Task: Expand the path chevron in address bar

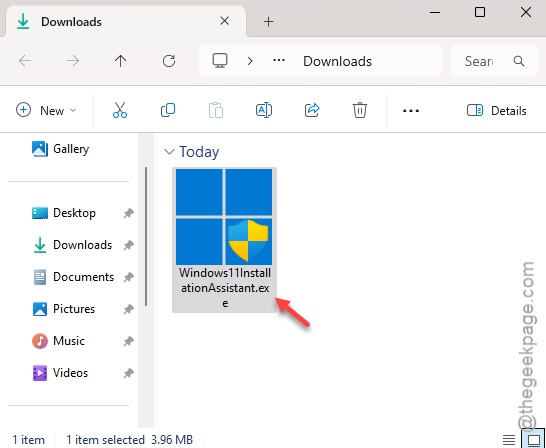Action: pyautogui.click(x=250, y=61)
